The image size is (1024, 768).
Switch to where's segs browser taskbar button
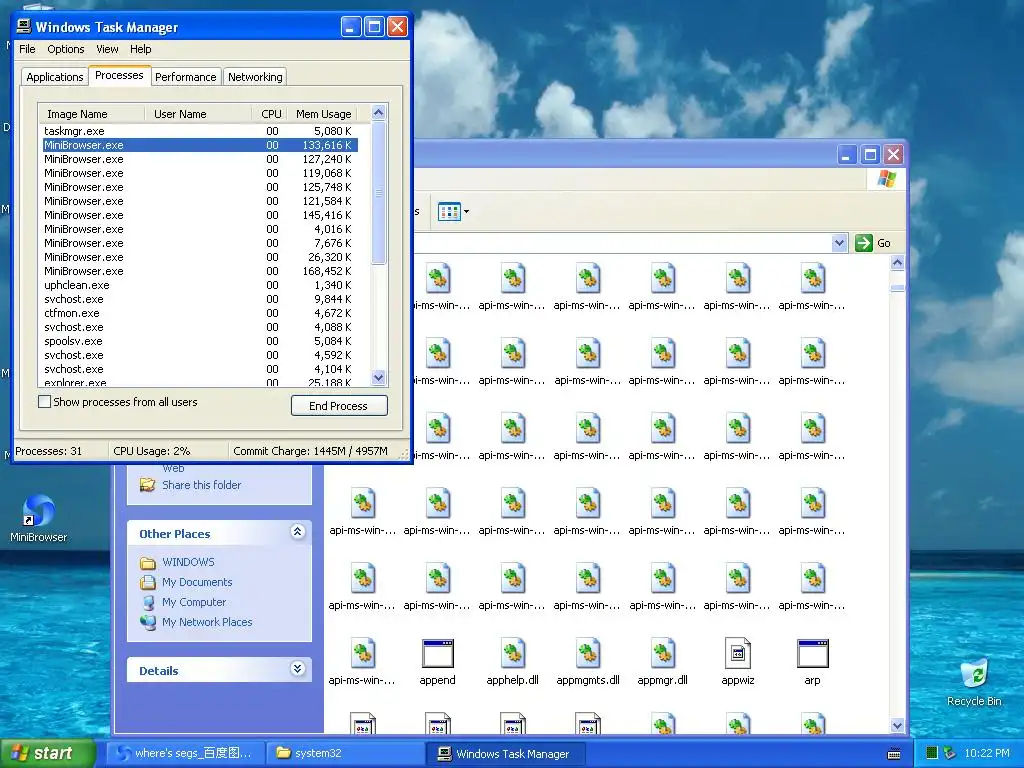pyautogui.click(x=186, y=754)
